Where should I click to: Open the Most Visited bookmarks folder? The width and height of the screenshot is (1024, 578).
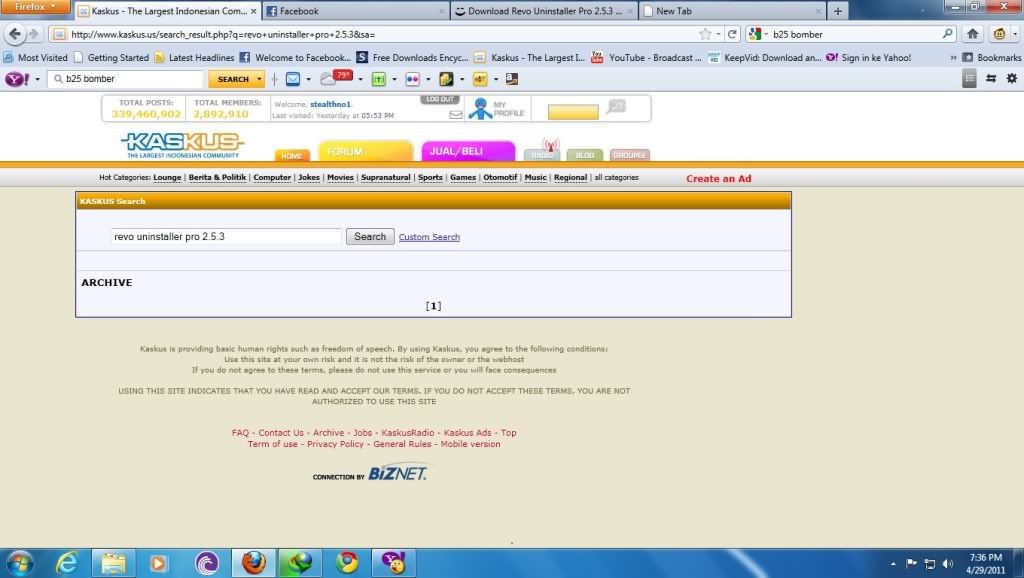coord(35,57)
